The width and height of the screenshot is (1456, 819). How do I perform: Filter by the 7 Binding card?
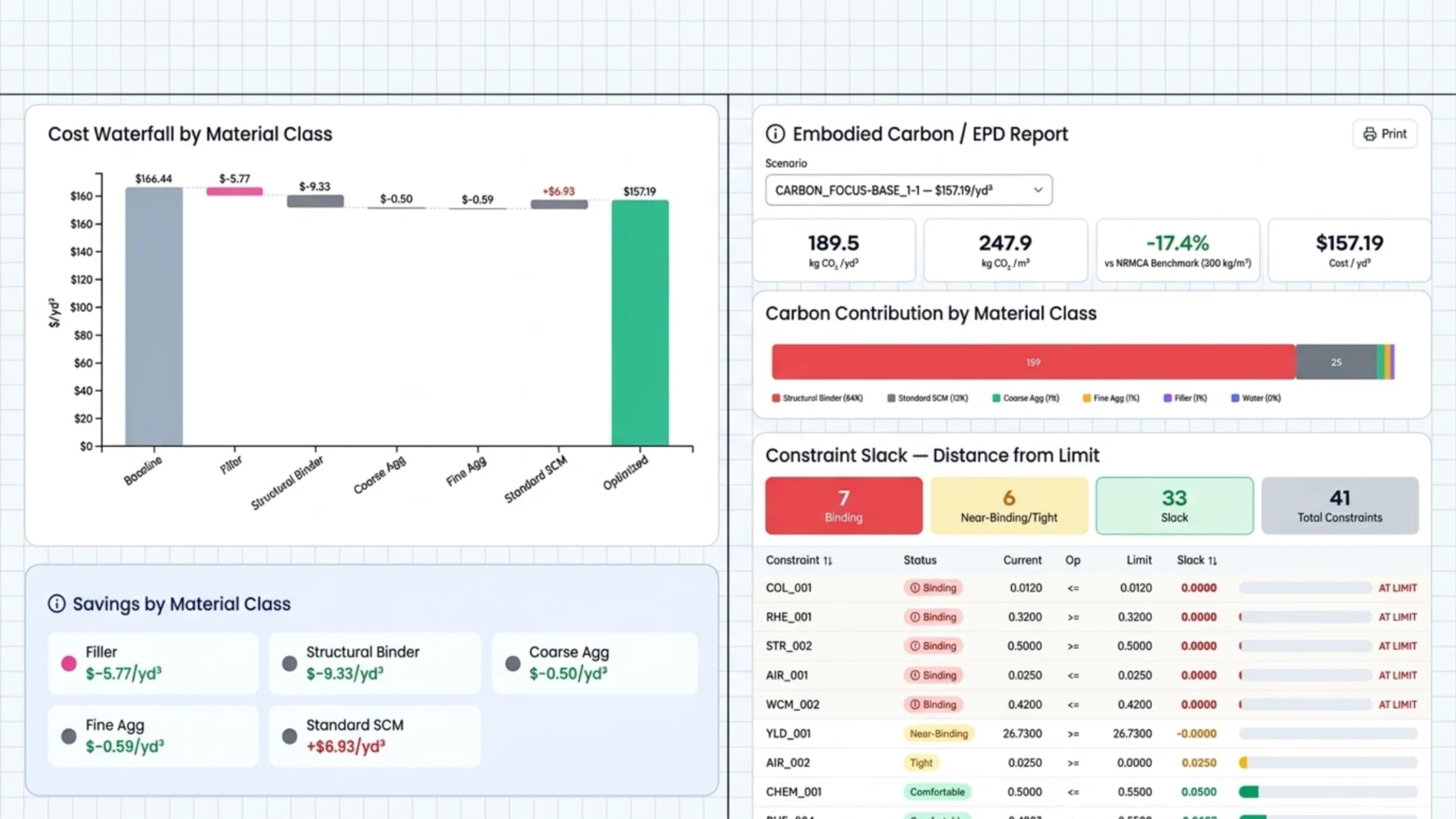pyautogui.click(x=844, y=505)
